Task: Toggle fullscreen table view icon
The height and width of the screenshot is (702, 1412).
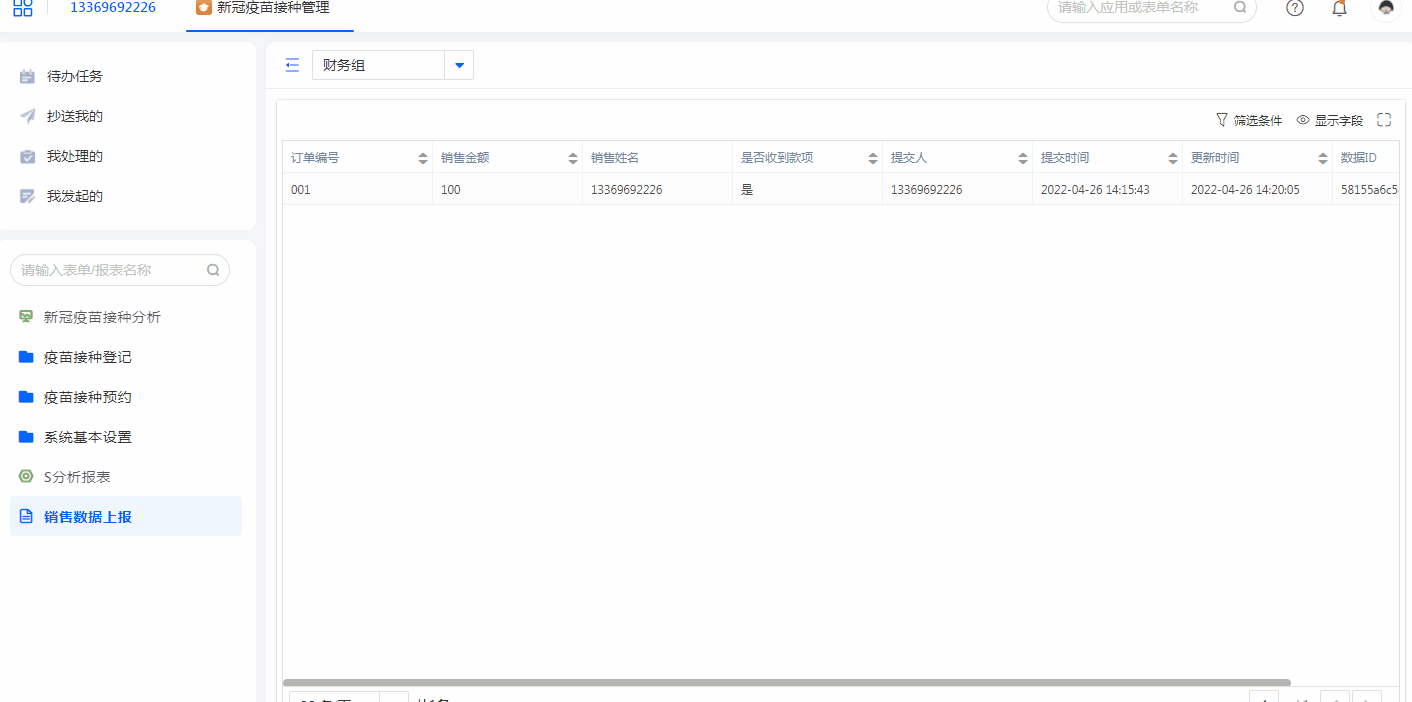Action: click(1384, 120)
